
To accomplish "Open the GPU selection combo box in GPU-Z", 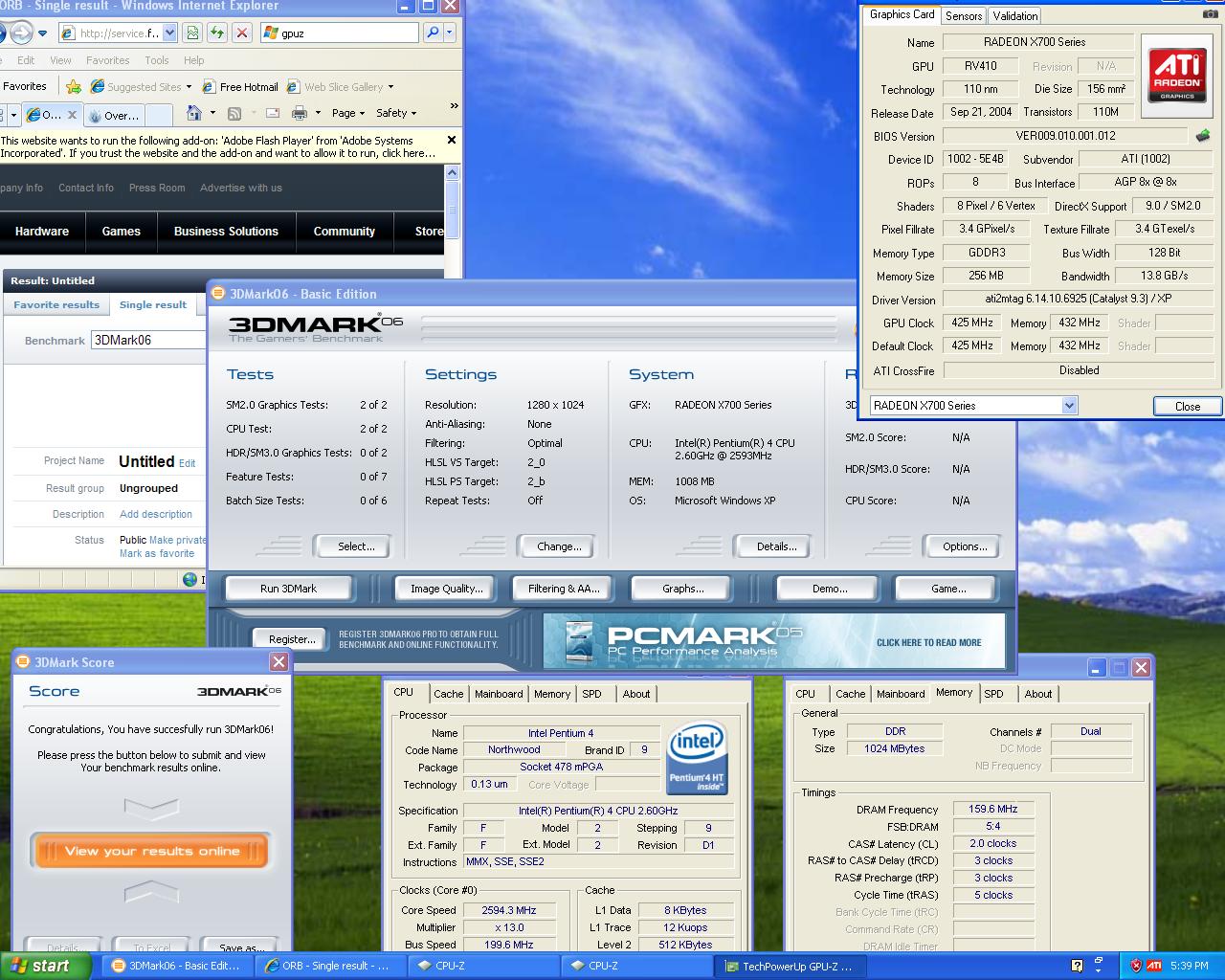I will tap(973, 406).
